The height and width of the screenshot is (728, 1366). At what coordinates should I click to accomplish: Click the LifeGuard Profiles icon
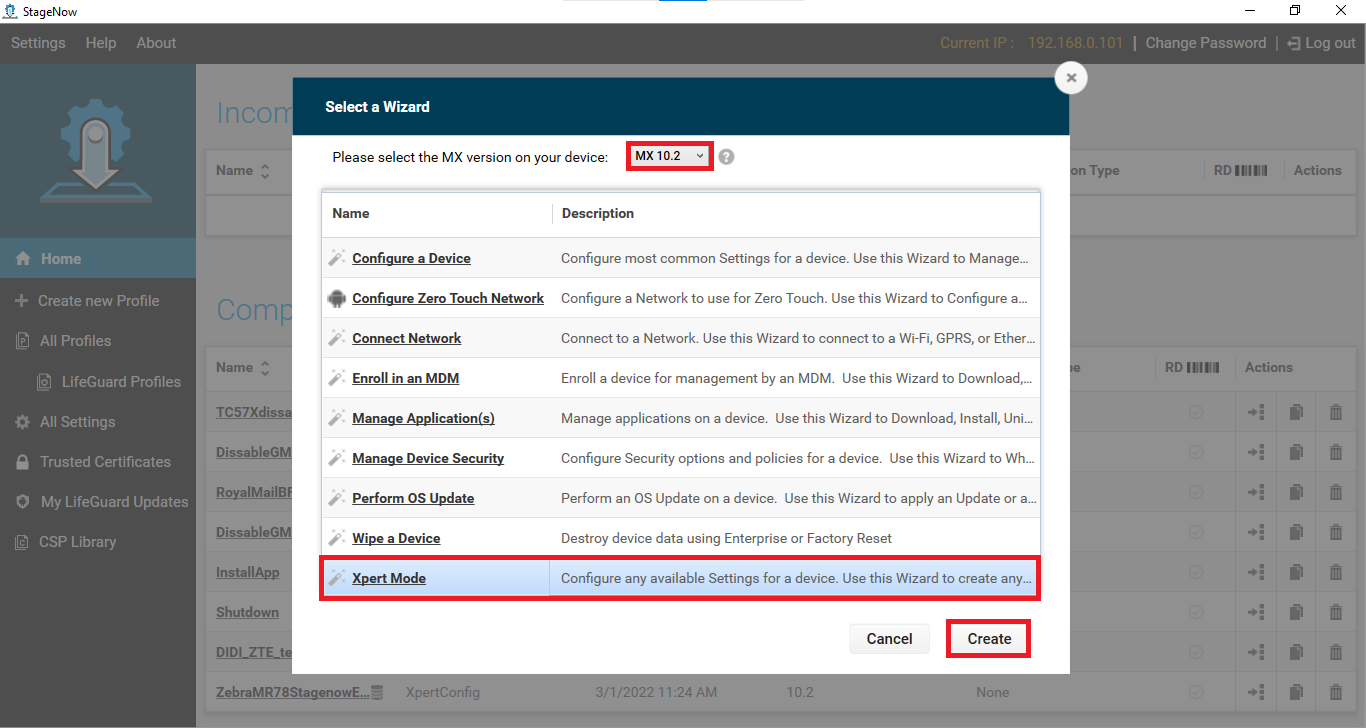click(x=44, y=382)
